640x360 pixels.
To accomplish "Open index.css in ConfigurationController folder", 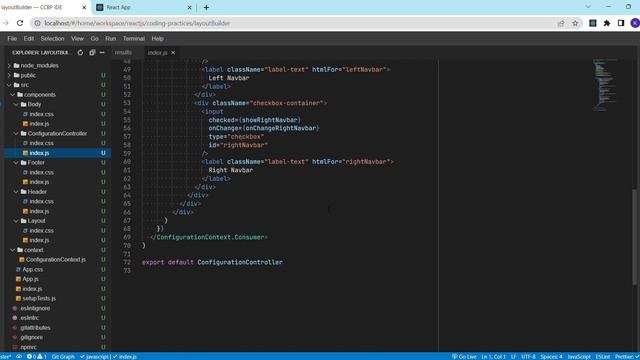I will coord(41,143).
